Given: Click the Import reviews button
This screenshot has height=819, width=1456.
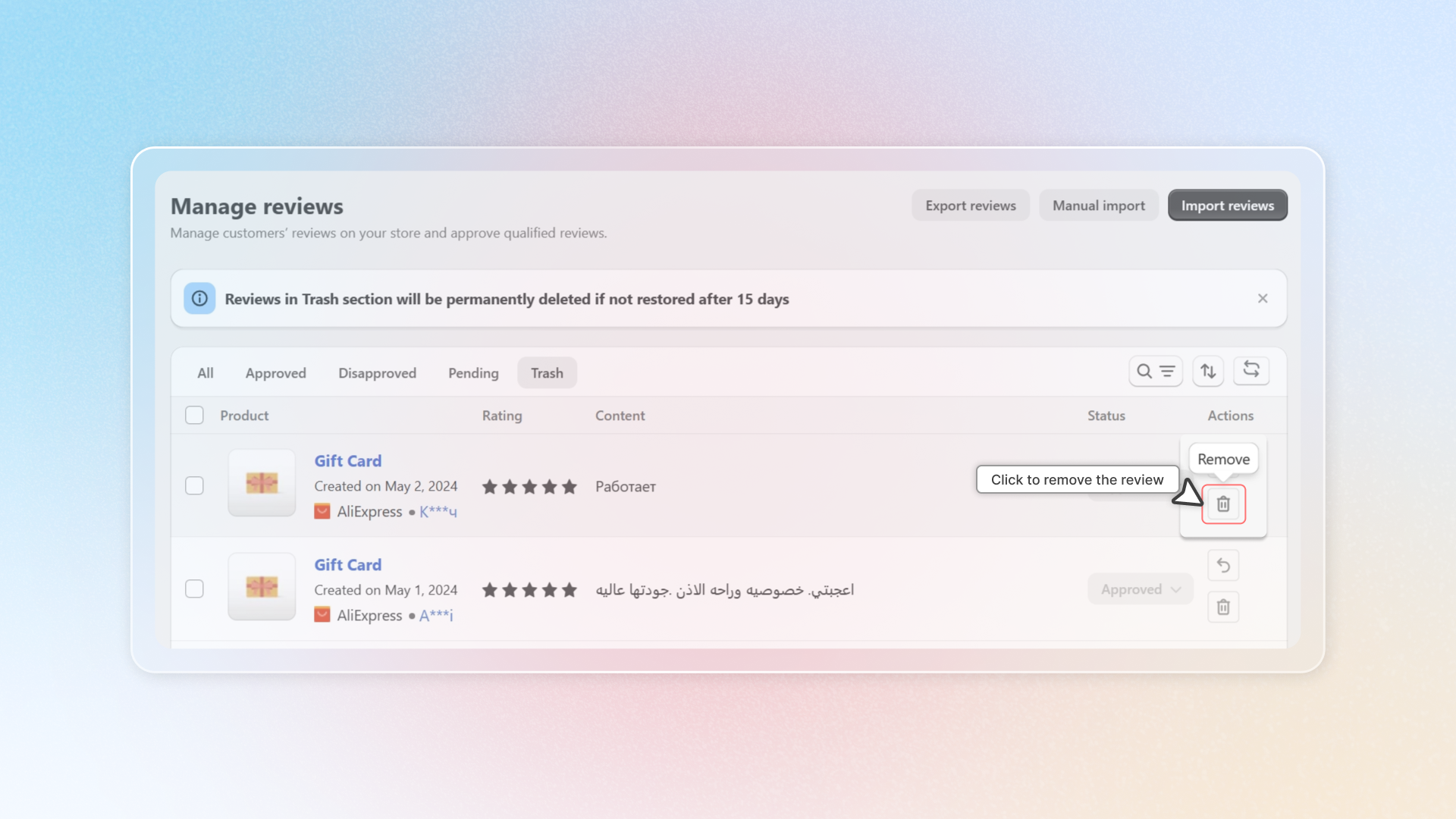Looking at the screenshot, I should (x=1227, y=206).
